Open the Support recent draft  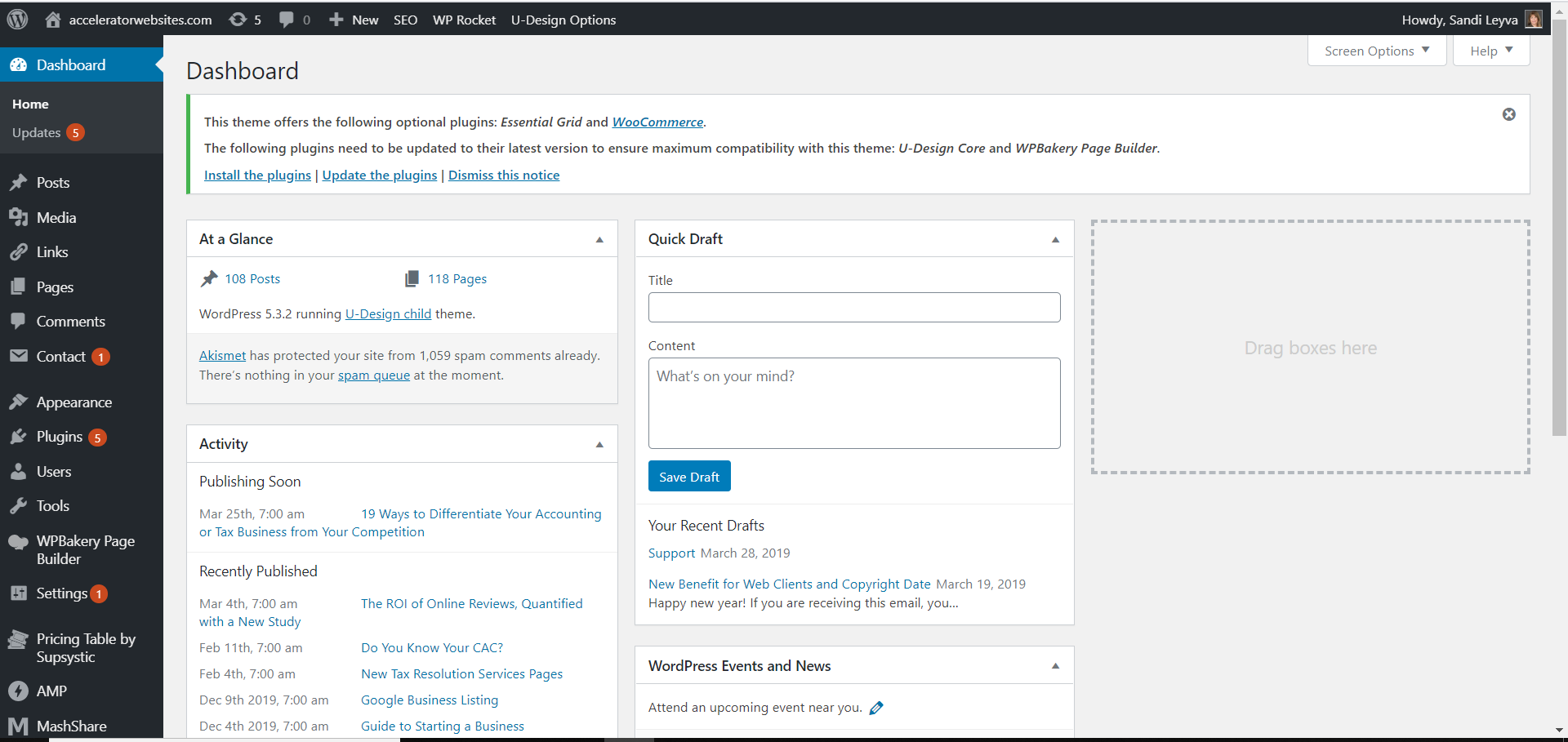coord(671,553)
